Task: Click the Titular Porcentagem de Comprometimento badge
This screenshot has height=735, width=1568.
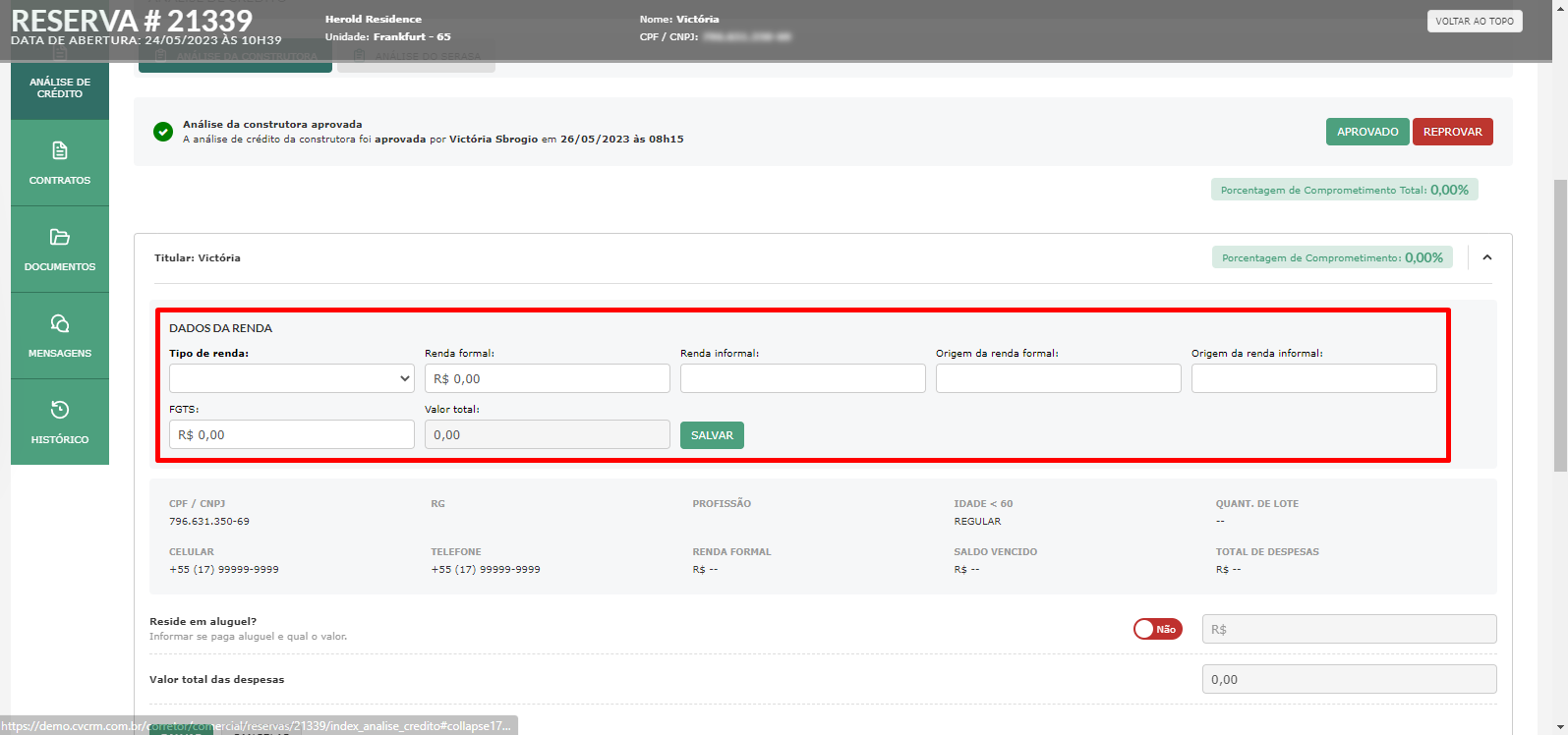Action: (x=1332, y=257)
